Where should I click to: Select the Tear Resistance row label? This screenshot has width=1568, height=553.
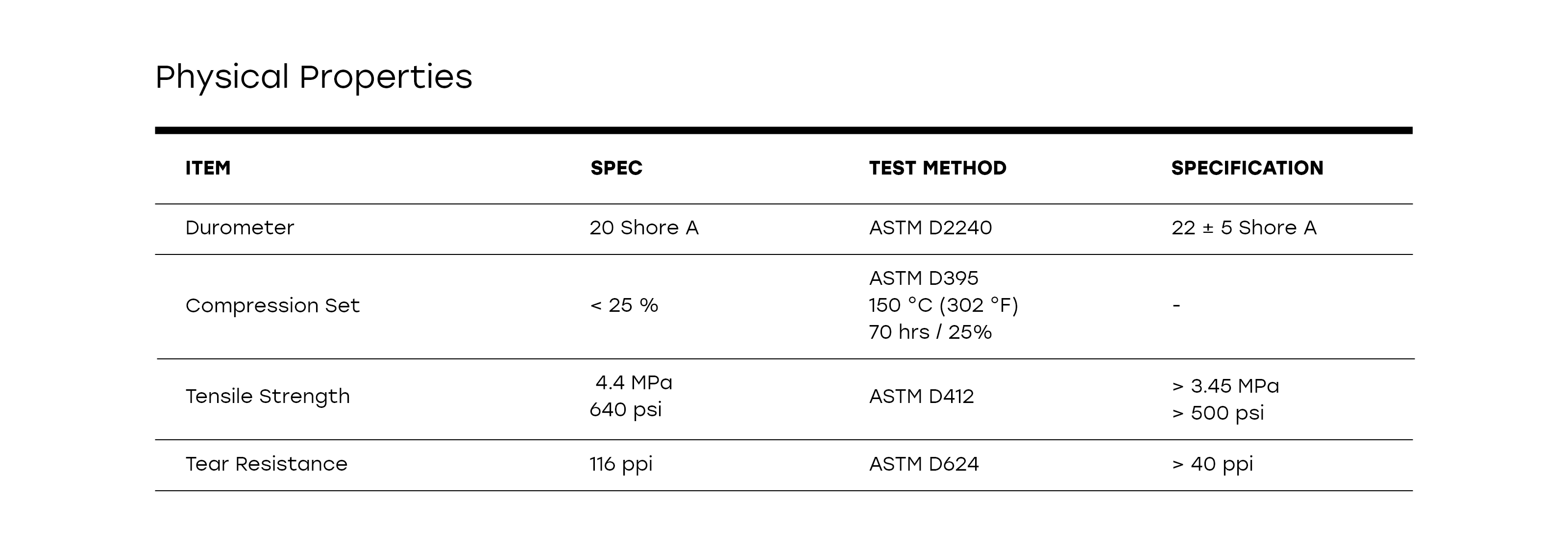[267, 464]
